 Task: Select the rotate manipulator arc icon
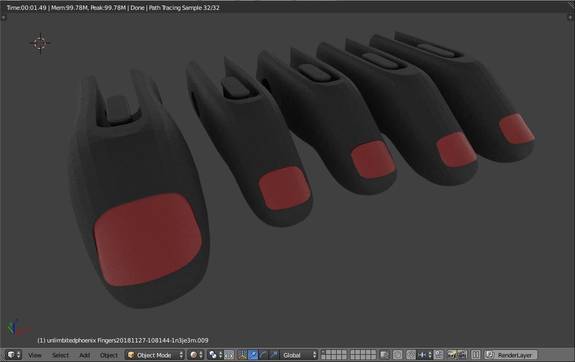tap(263, 355)
